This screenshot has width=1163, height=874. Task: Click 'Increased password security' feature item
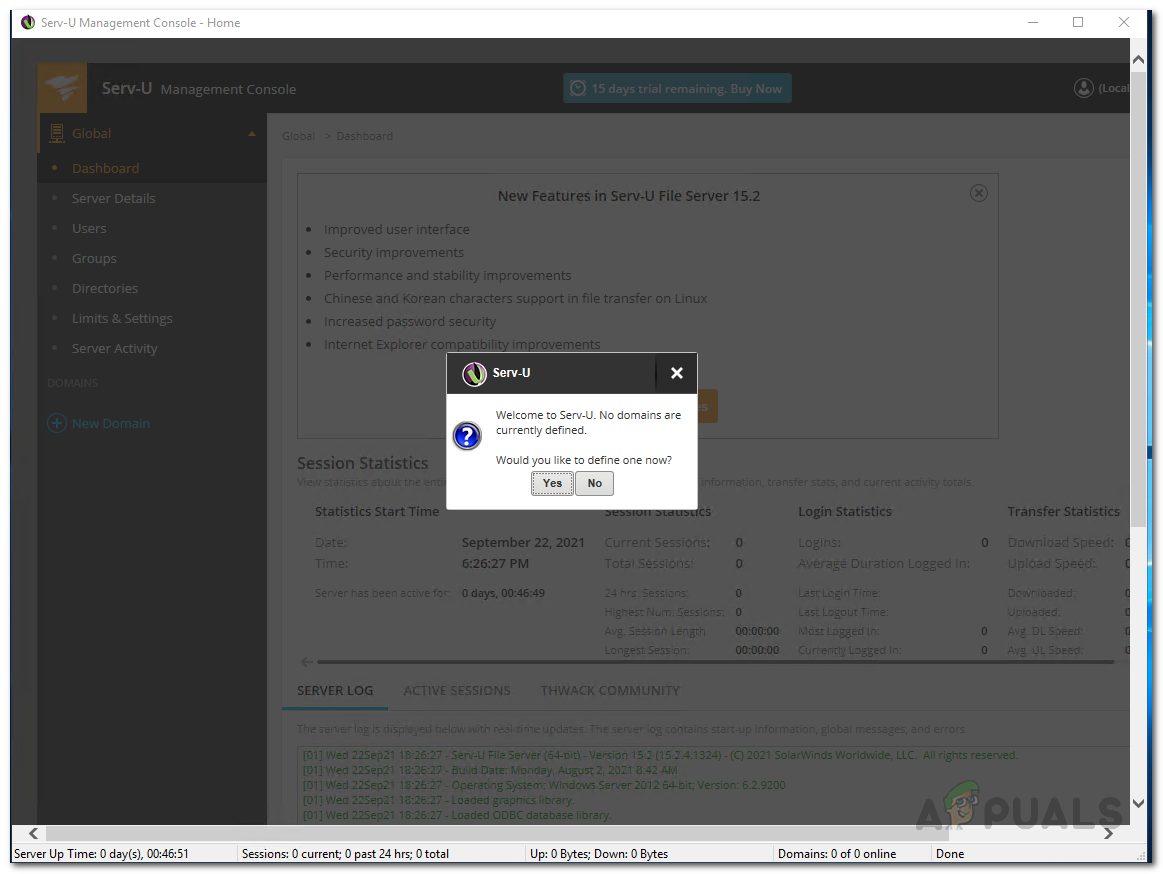click(x=409, y=321)
